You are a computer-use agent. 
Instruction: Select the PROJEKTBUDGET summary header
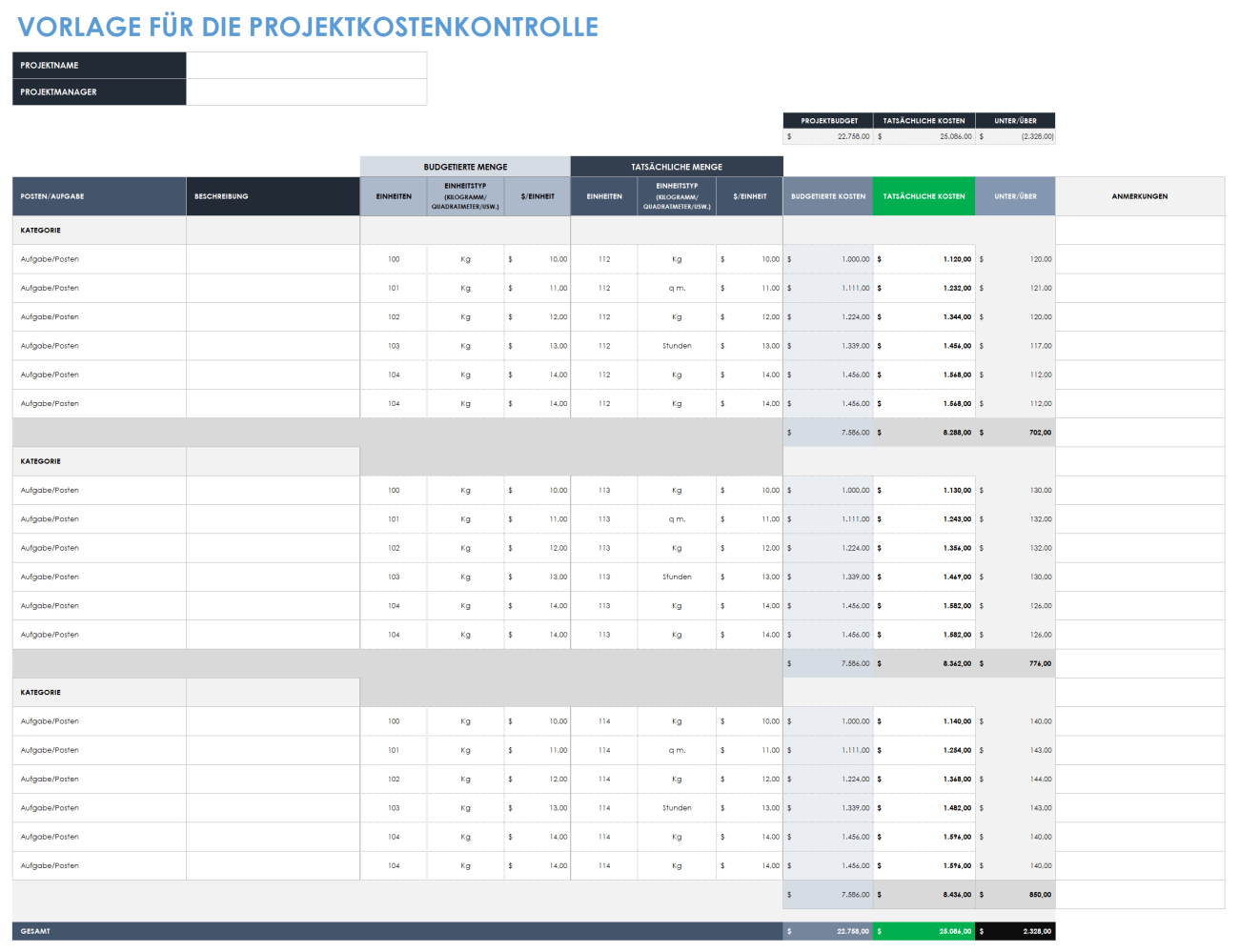pyautogui.click(x=828, y=121)
